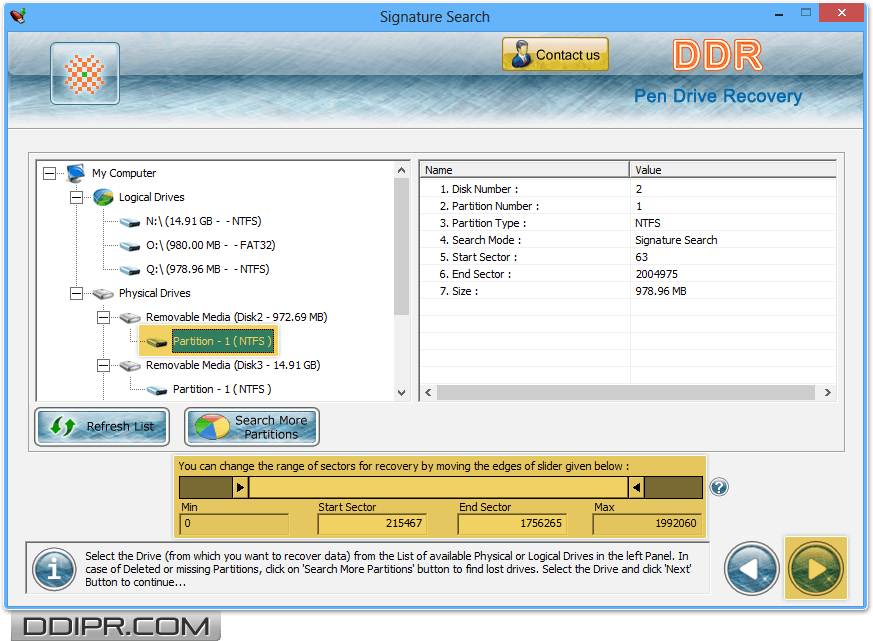The width and height of the screenshot is (873, 641).
Task: Click the blue help question mark icon
Action: [719, 487]
